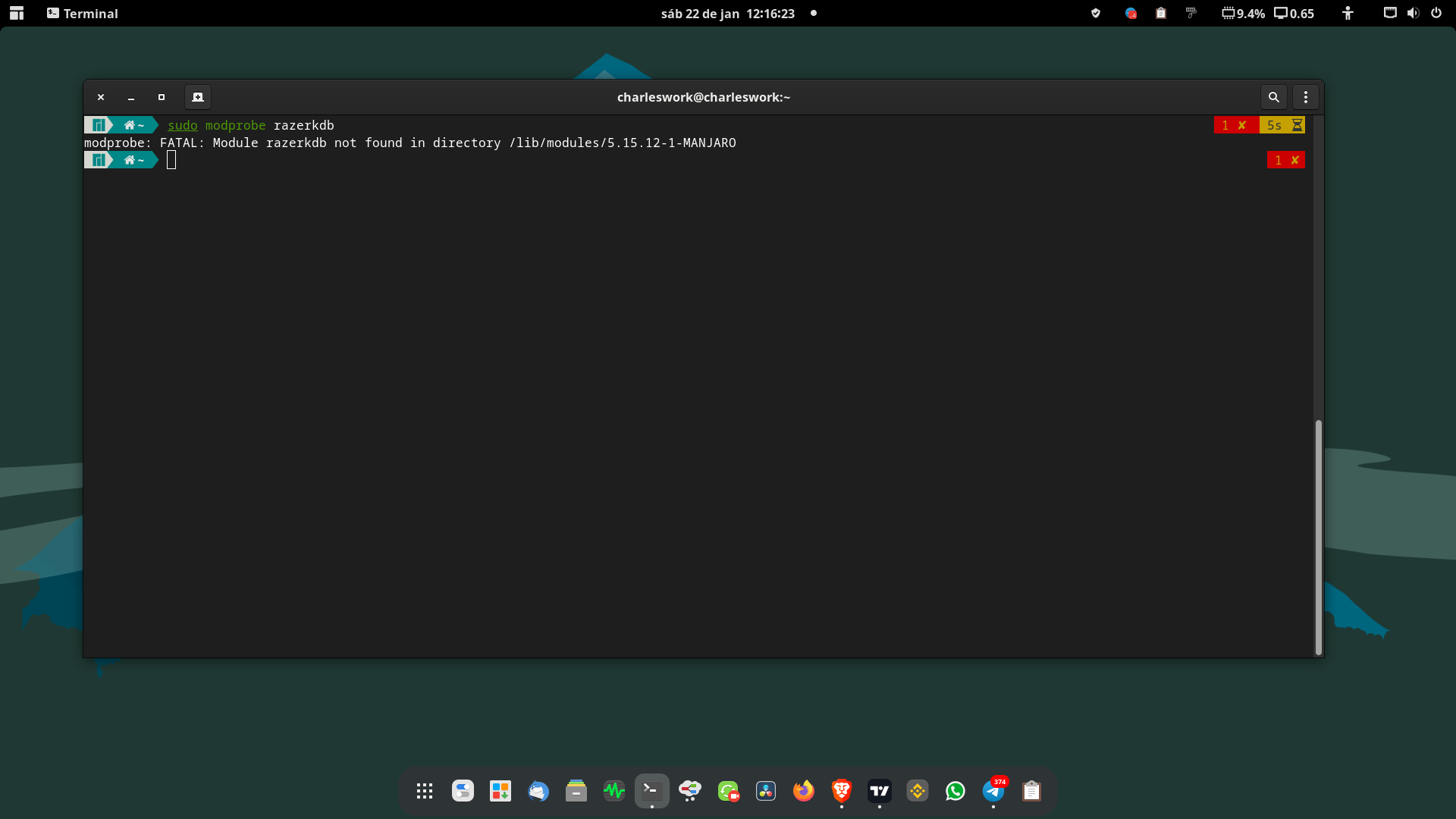Image resolution: width=1456 pixels, height=819 pixels.
Task: Click the shield tray icon
Action: (1096, 13)
